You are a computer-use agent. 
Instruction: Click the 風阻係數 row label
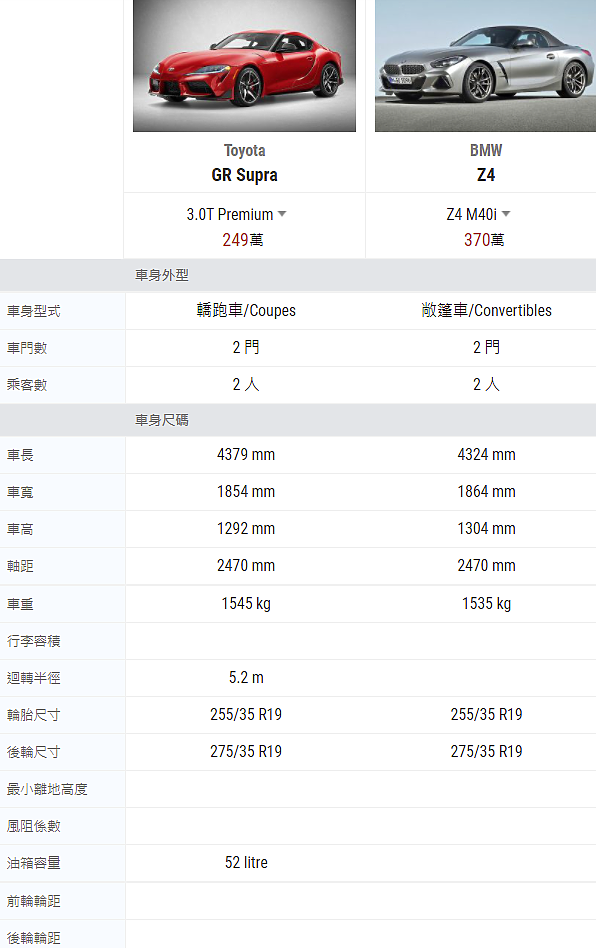(33, 826)
